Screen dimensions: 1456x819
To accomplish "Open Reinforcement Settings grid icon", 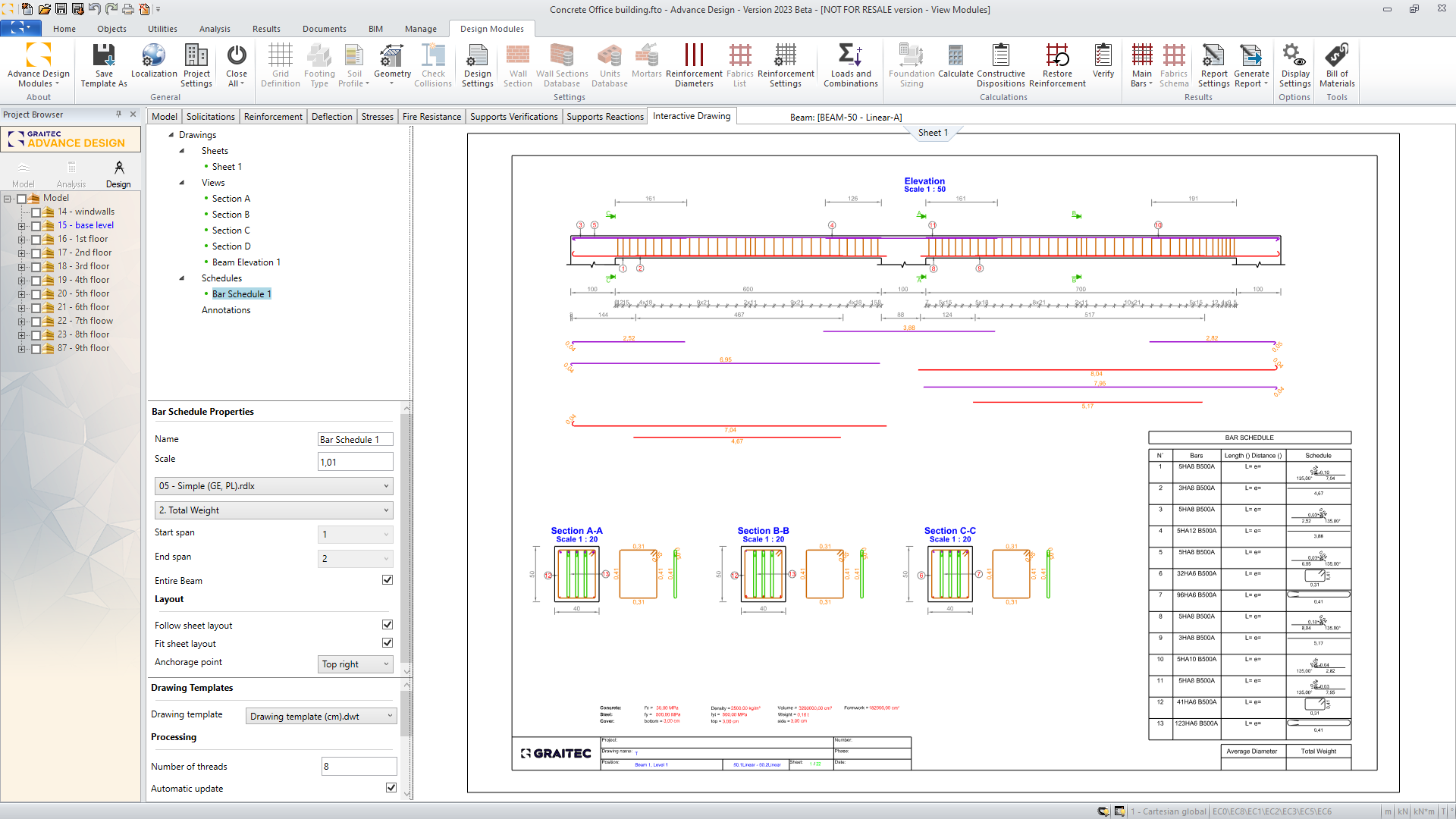I will click(x=786, y=65).
